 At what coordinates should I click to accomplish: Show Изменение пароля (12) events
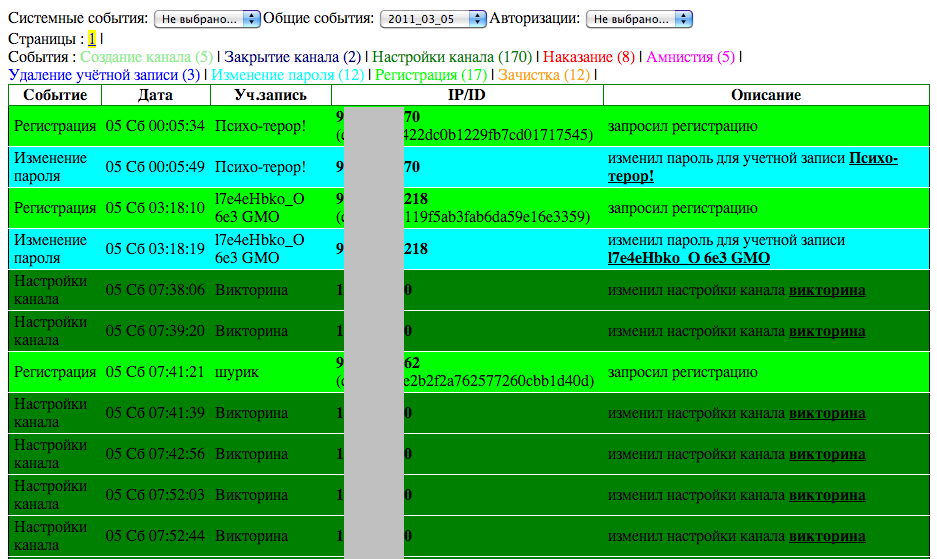288,75
